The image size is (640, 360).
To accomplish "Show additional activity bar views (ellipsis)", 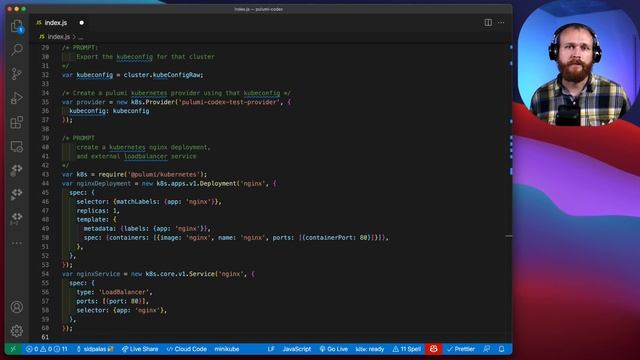I will (17, 243).
